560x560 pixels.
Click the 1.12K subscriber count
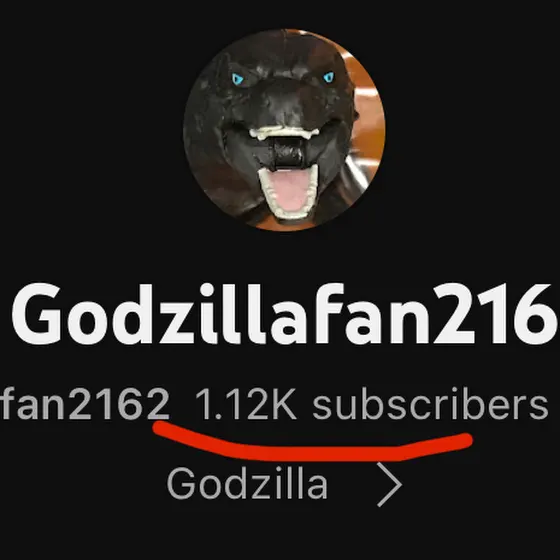tap(246, 404)
